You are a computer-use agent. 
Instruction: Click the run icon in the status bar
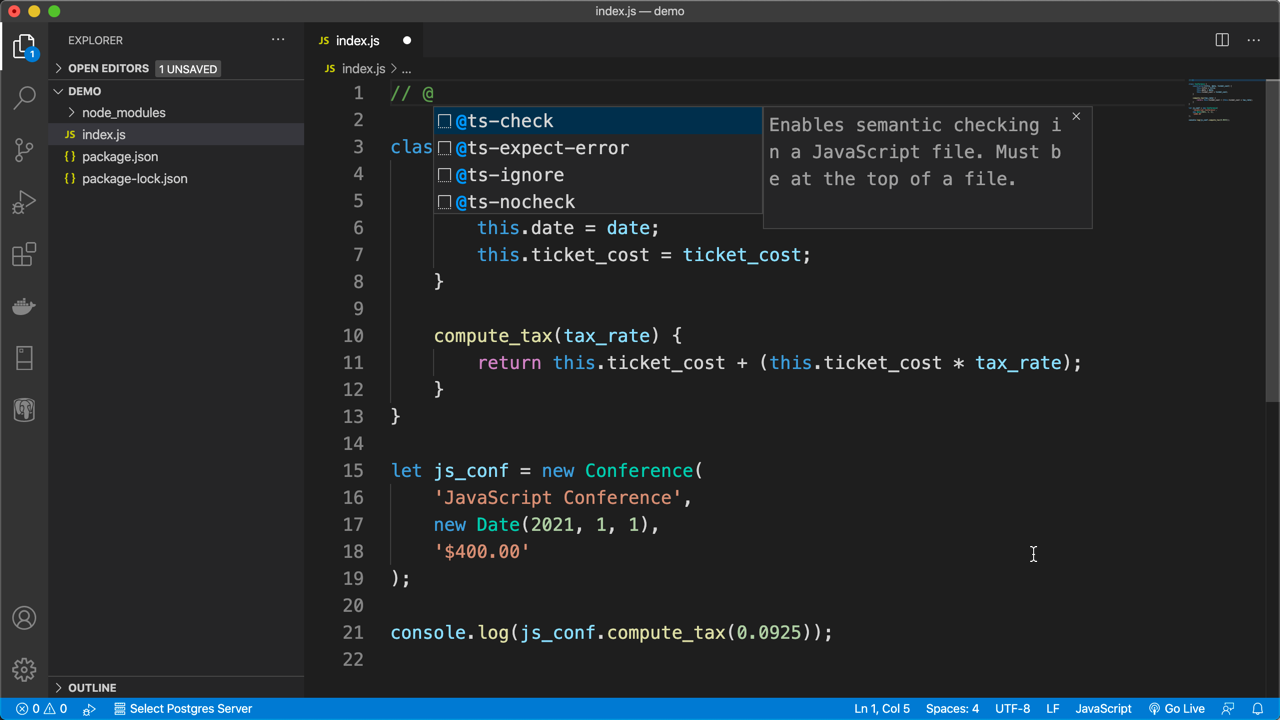pyautogui.click(x=89, y=709)
